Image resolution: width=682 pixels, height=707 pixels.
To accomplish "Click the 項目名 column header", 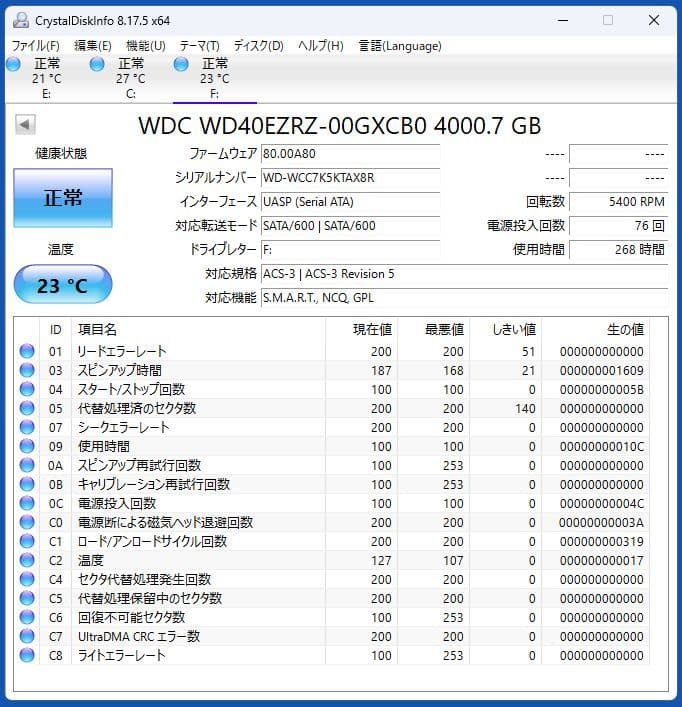I will [x=97, y=330].
